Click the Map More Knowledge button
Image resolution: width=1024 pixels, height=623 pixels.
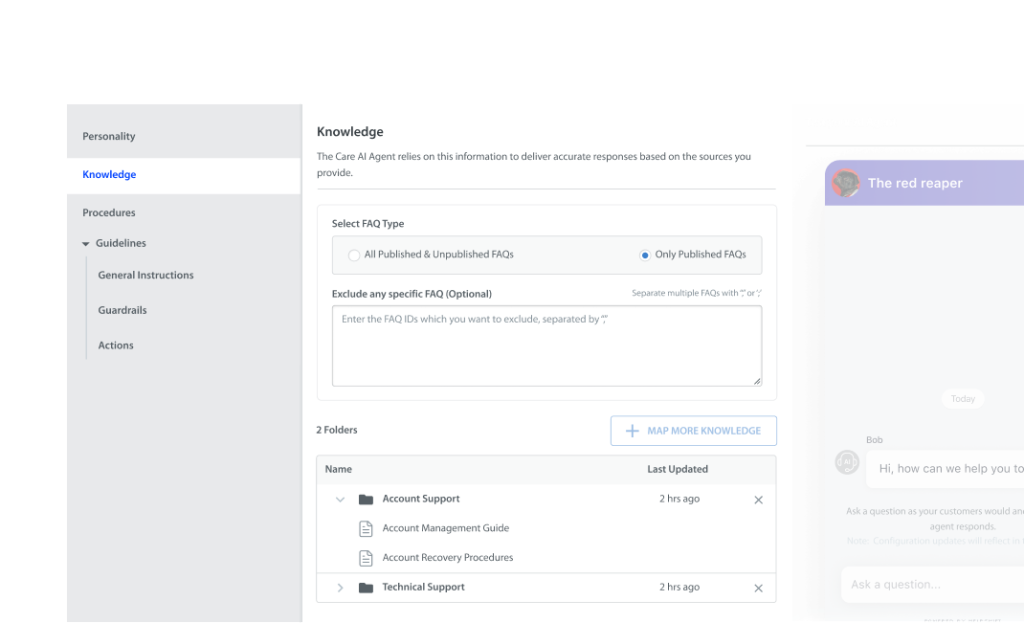693,431
